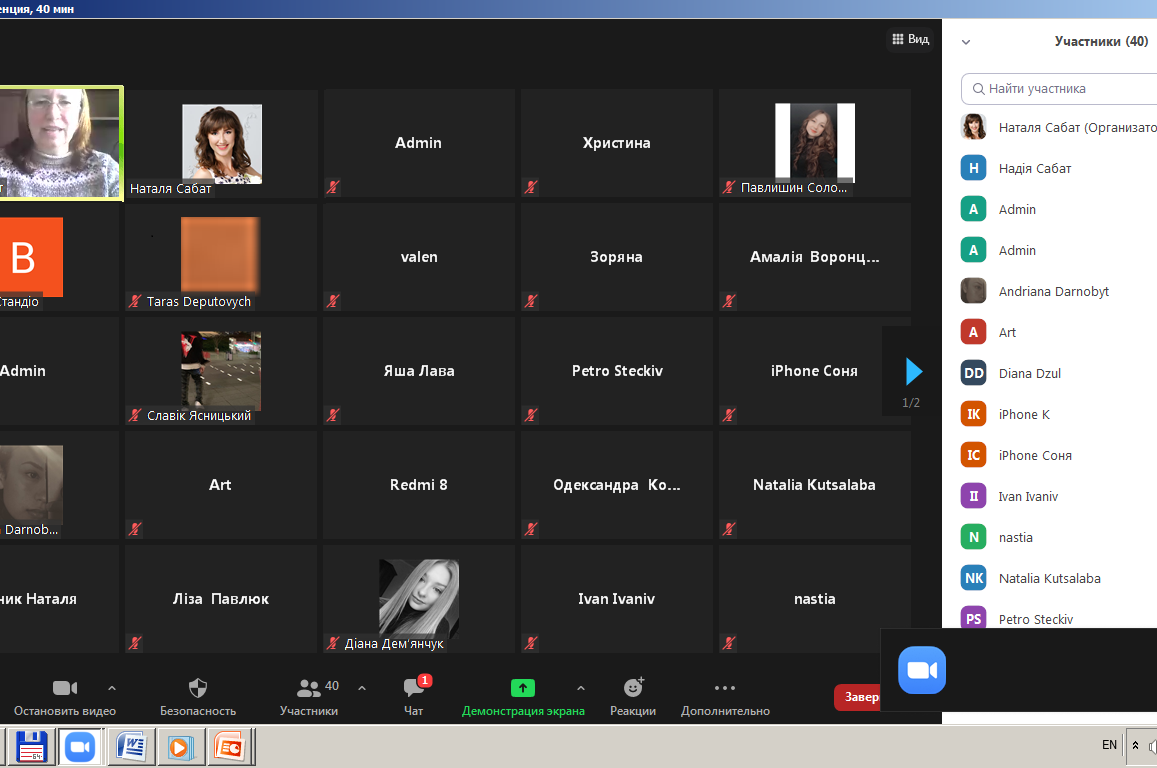Open PowerPoint from the taskbar
1157x768 pixels.
229,746
